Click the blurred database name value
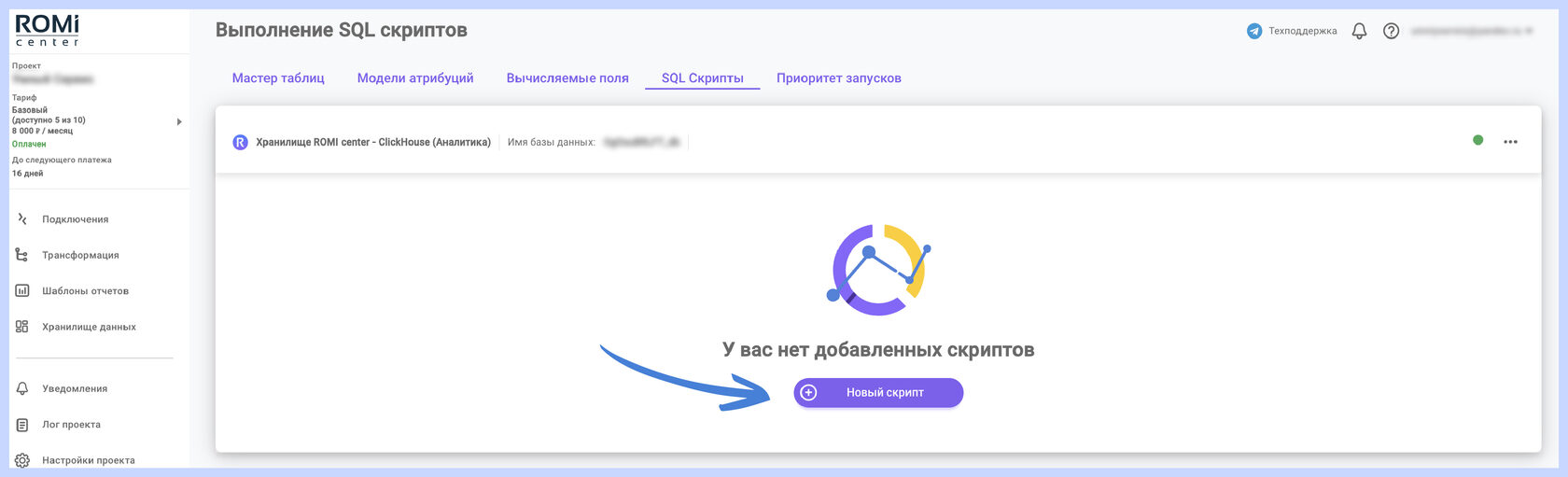Image resolution: width=1568 pixels, height=477 pixels. [642, 142]
